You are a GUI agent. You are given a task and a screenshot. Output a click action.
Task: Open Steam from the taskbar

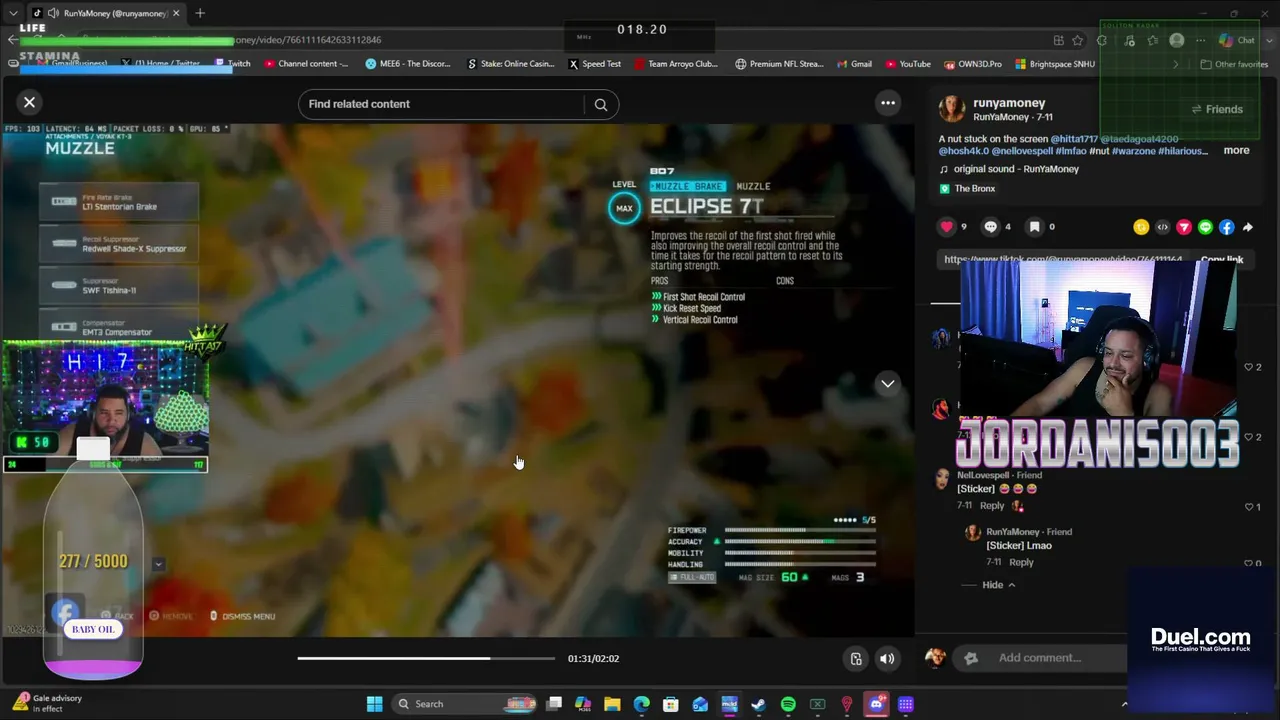click(x=758, y=704)
